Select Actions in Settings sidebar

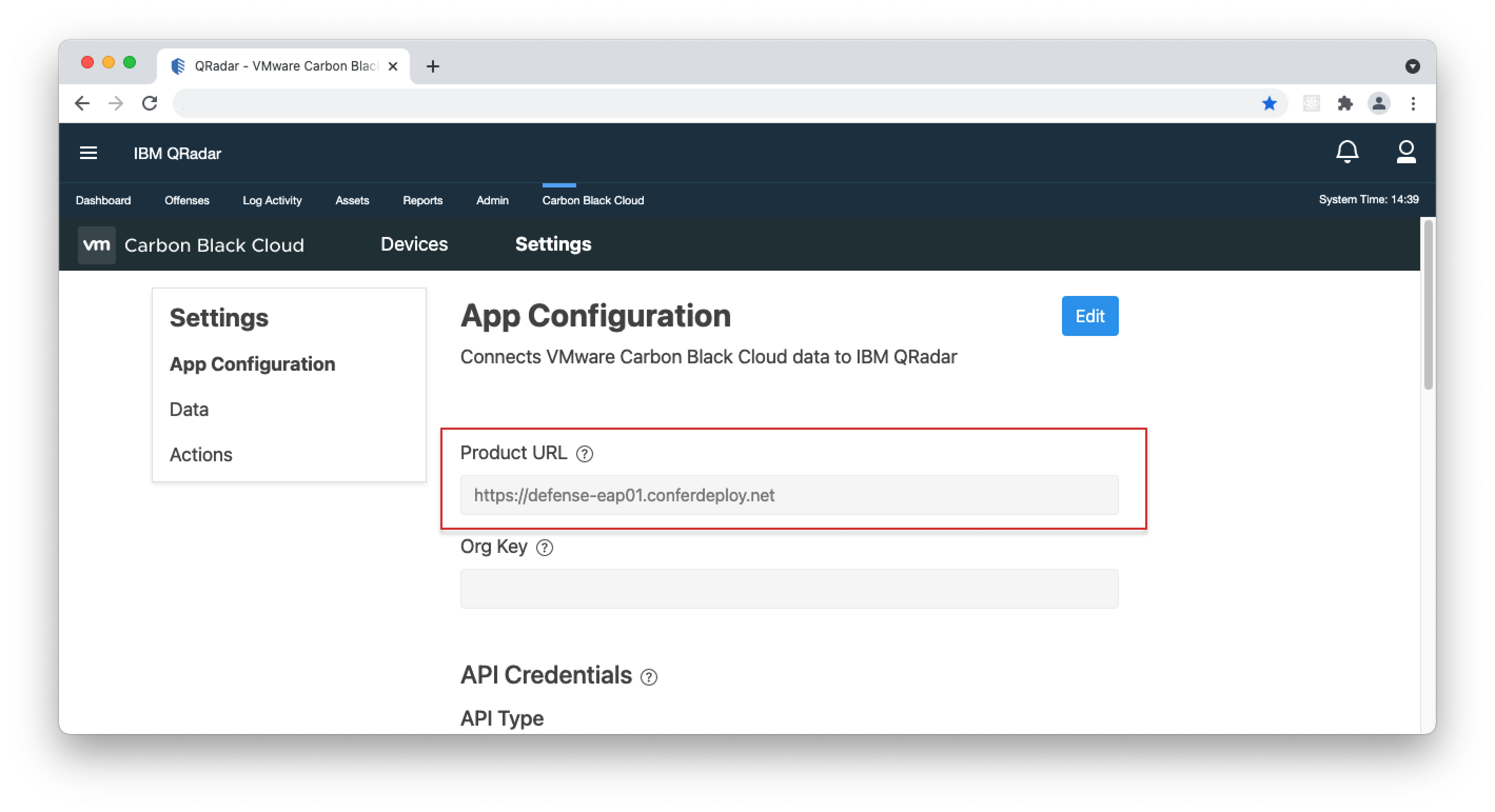pyautogui.click(x=201, y=455)
